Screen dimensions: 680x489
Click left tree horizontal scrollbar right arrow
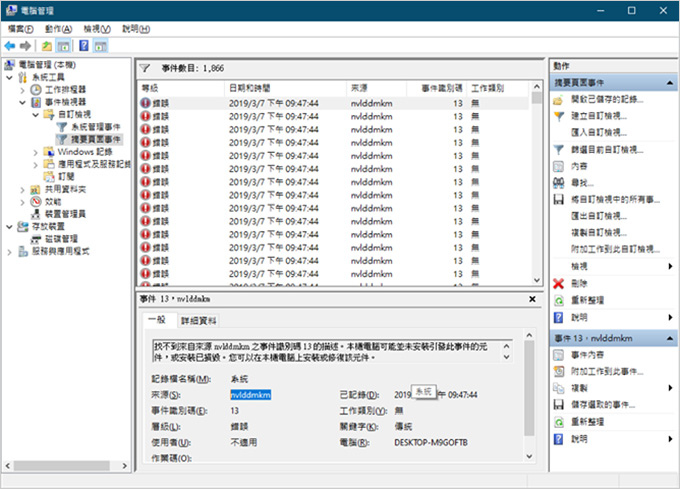tap(124, 466)
